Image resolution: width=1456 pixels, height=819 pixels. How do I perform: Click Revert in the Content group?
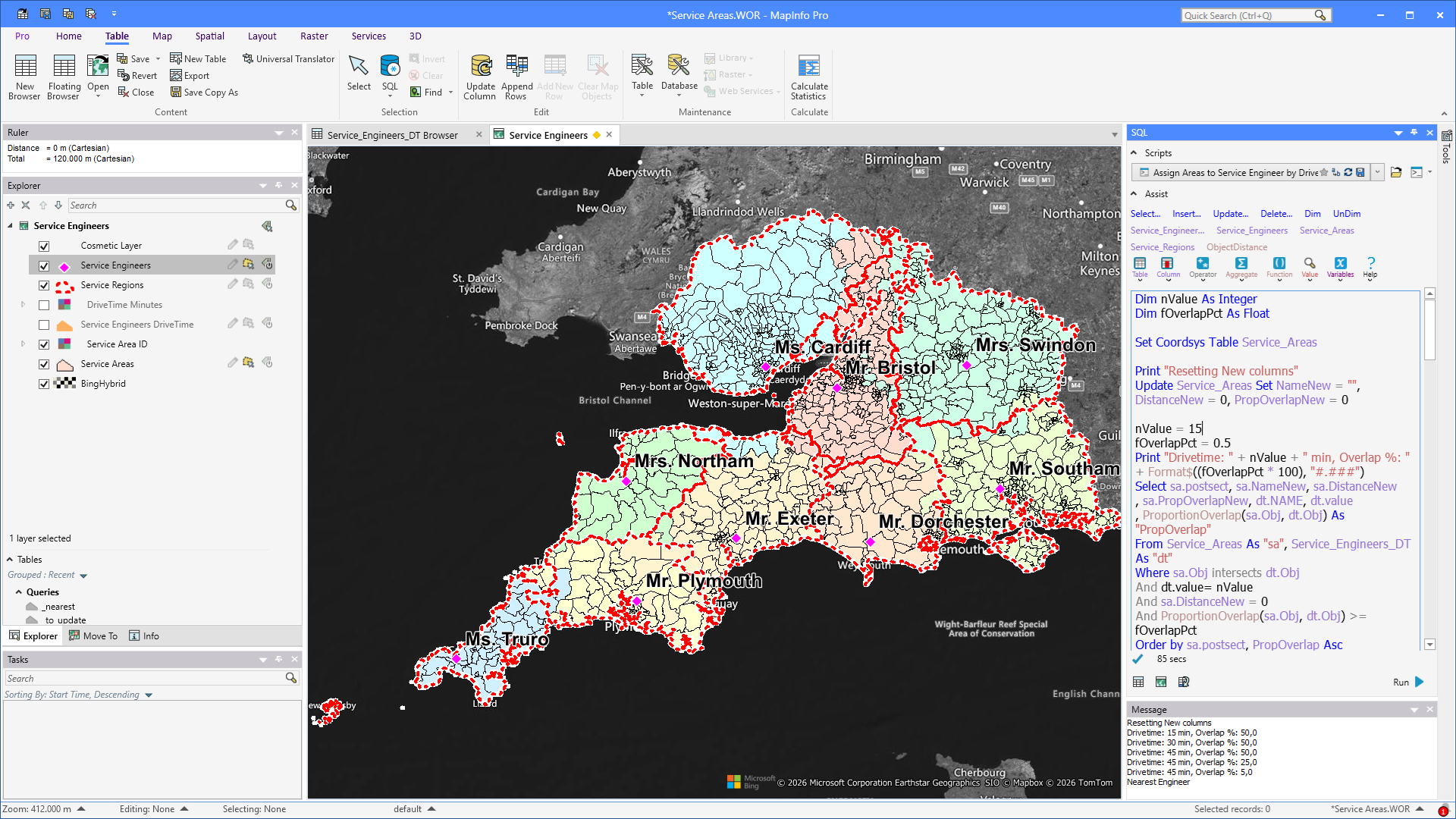(x=137, y=76)
